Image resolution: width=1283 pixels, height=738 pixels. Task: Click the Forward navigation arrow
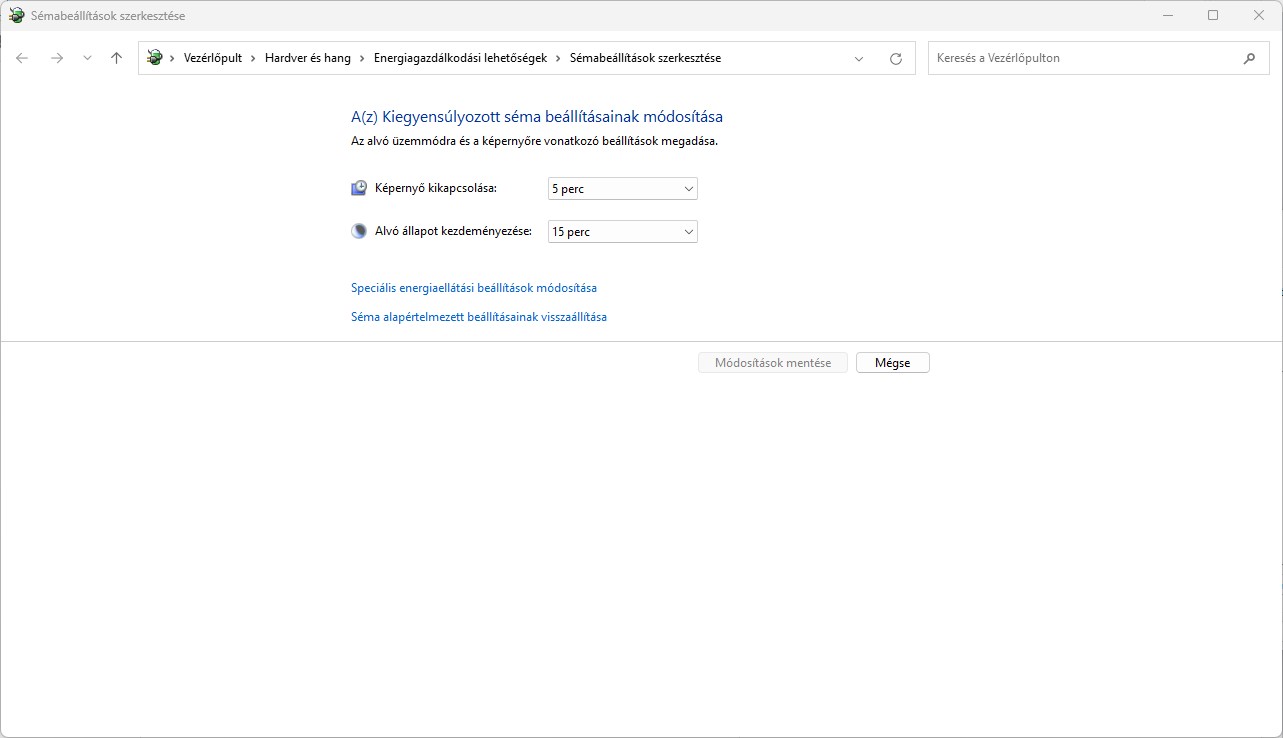57,58
